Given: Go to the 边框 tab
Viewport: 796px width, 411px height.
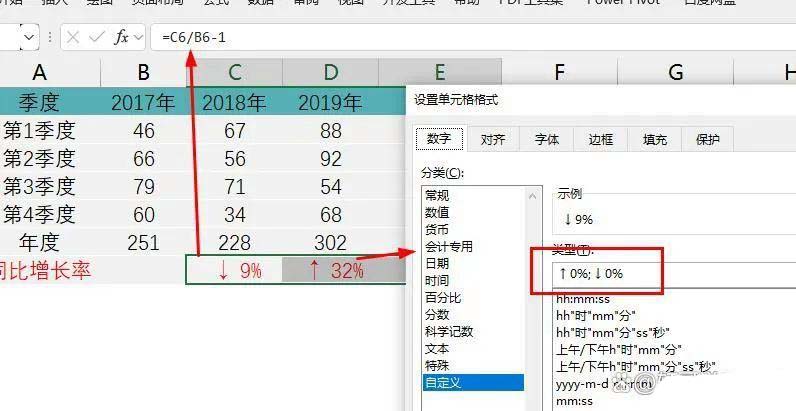Looking at the screenshot, I should point(600,140).
